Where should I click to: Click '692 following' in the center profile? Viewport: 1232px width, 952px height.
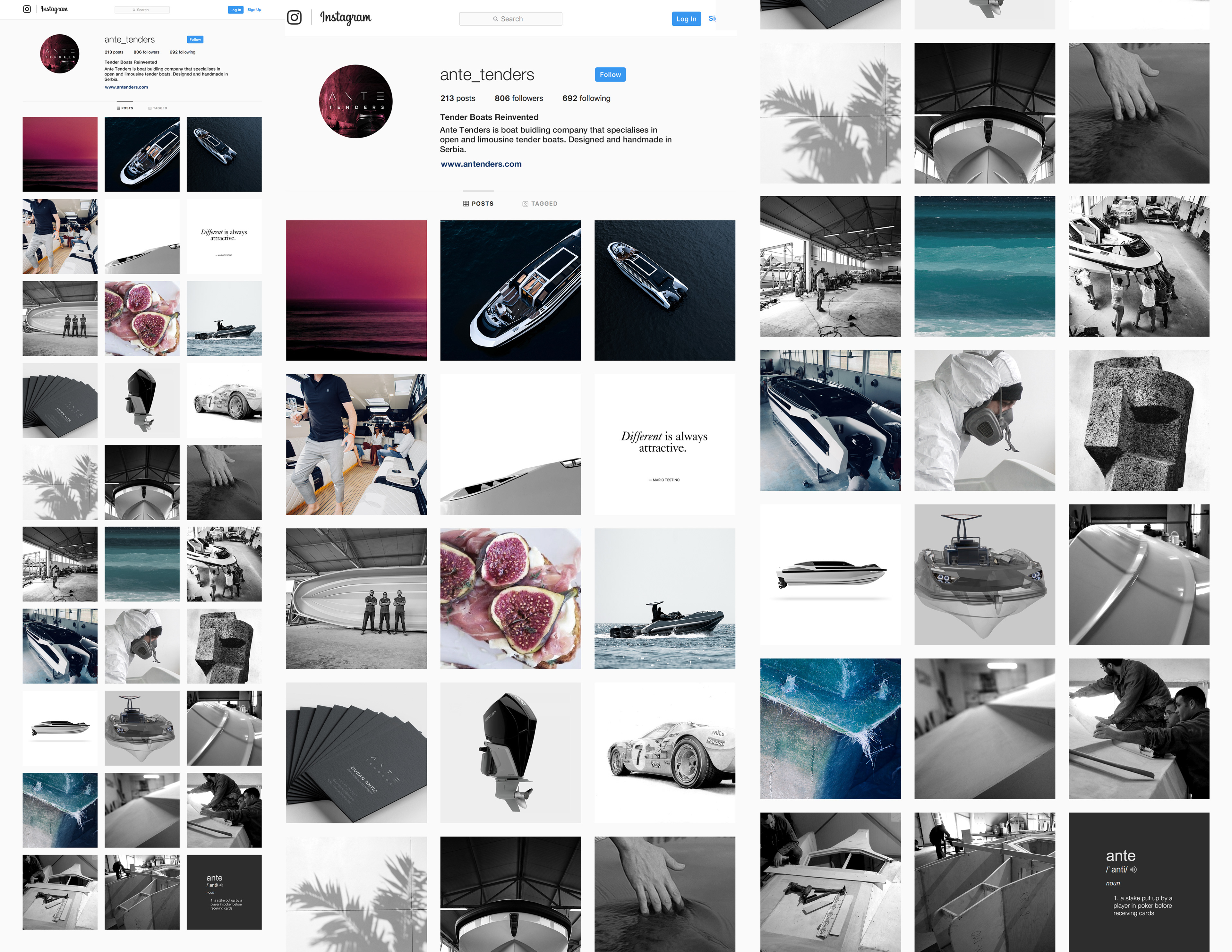click(587, 98)
